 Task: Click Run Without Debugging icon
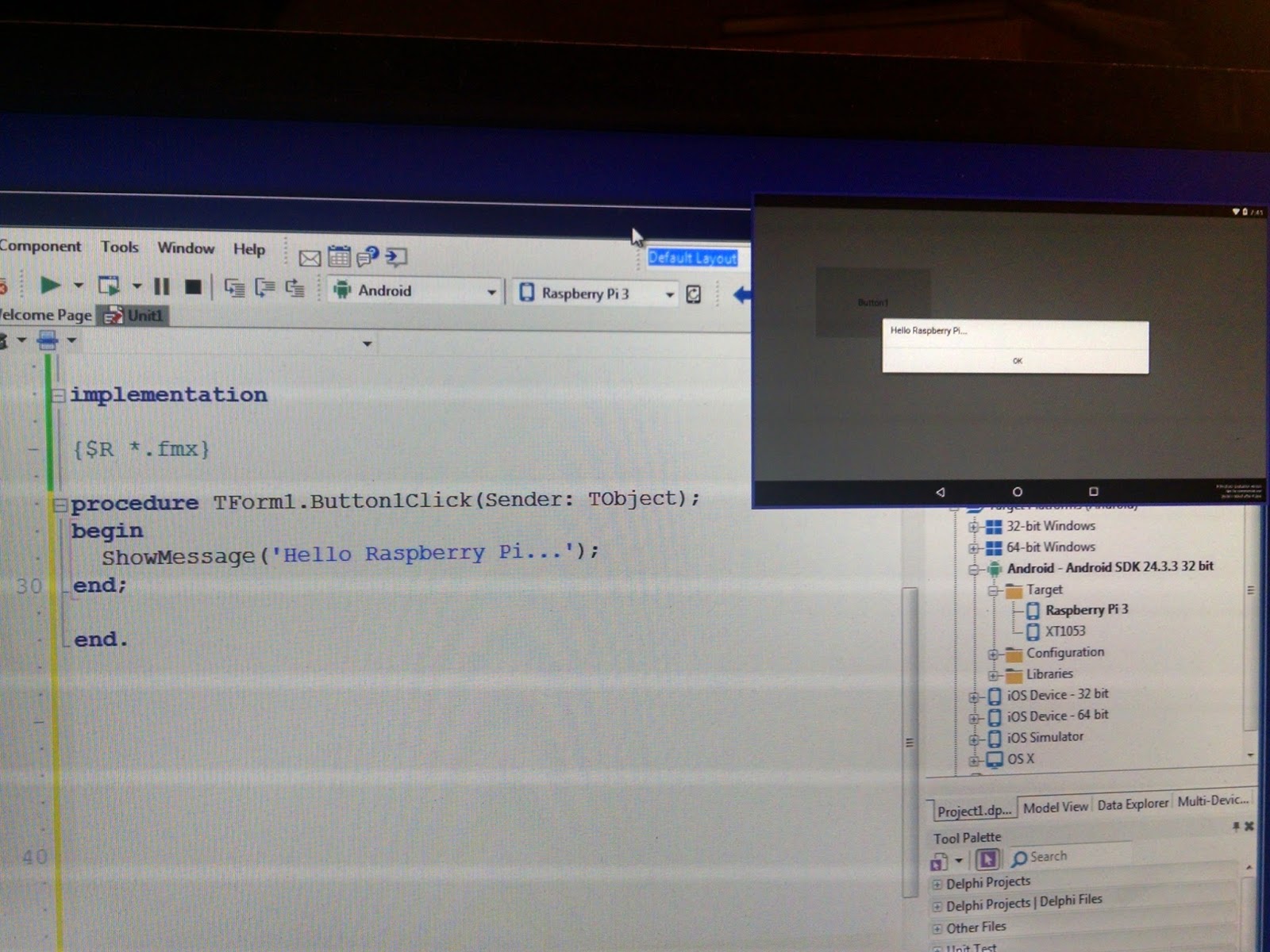coord(109,285)
